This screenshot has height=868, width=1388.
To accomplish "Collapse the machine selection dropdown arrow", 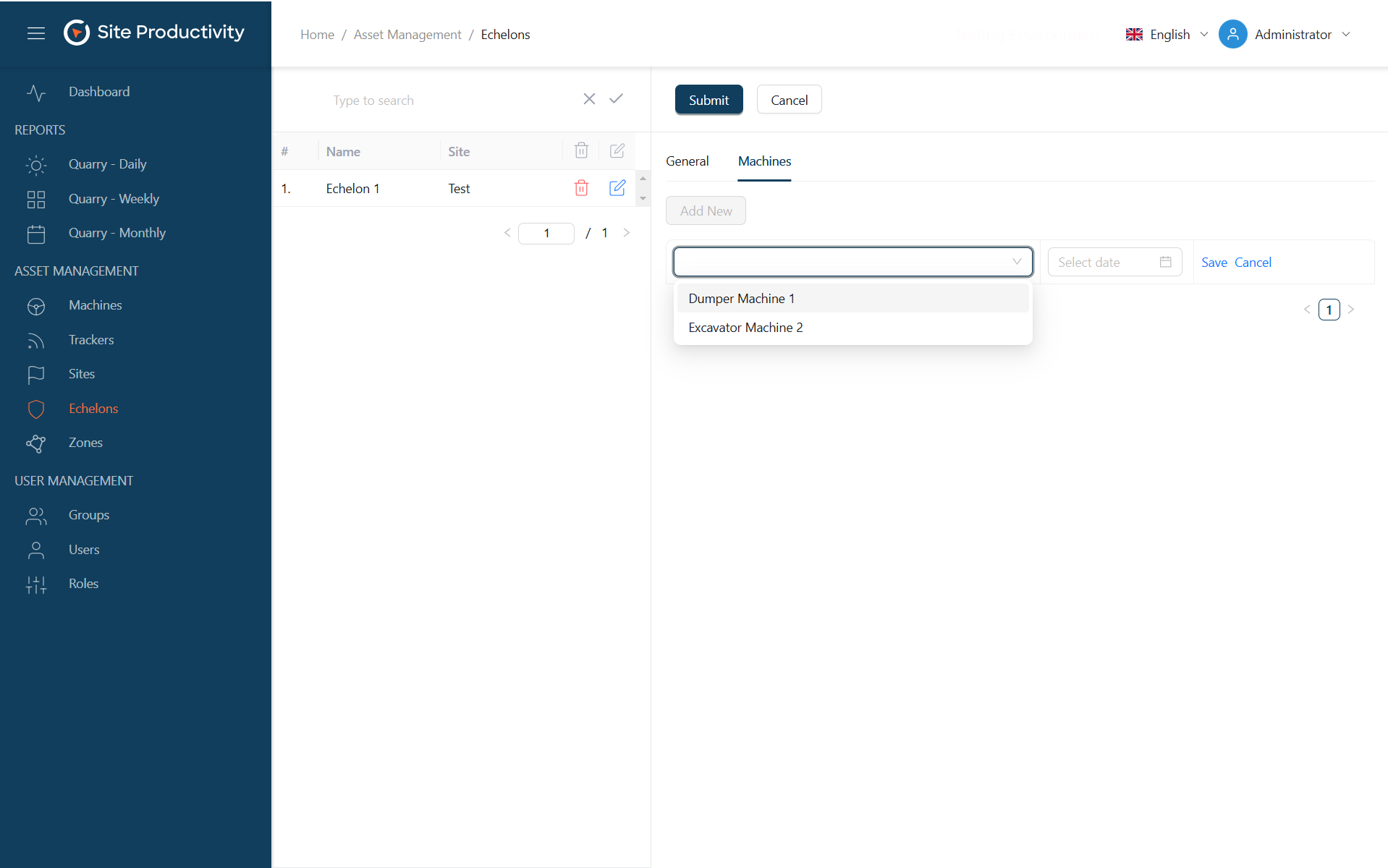I will (1017, 262).
